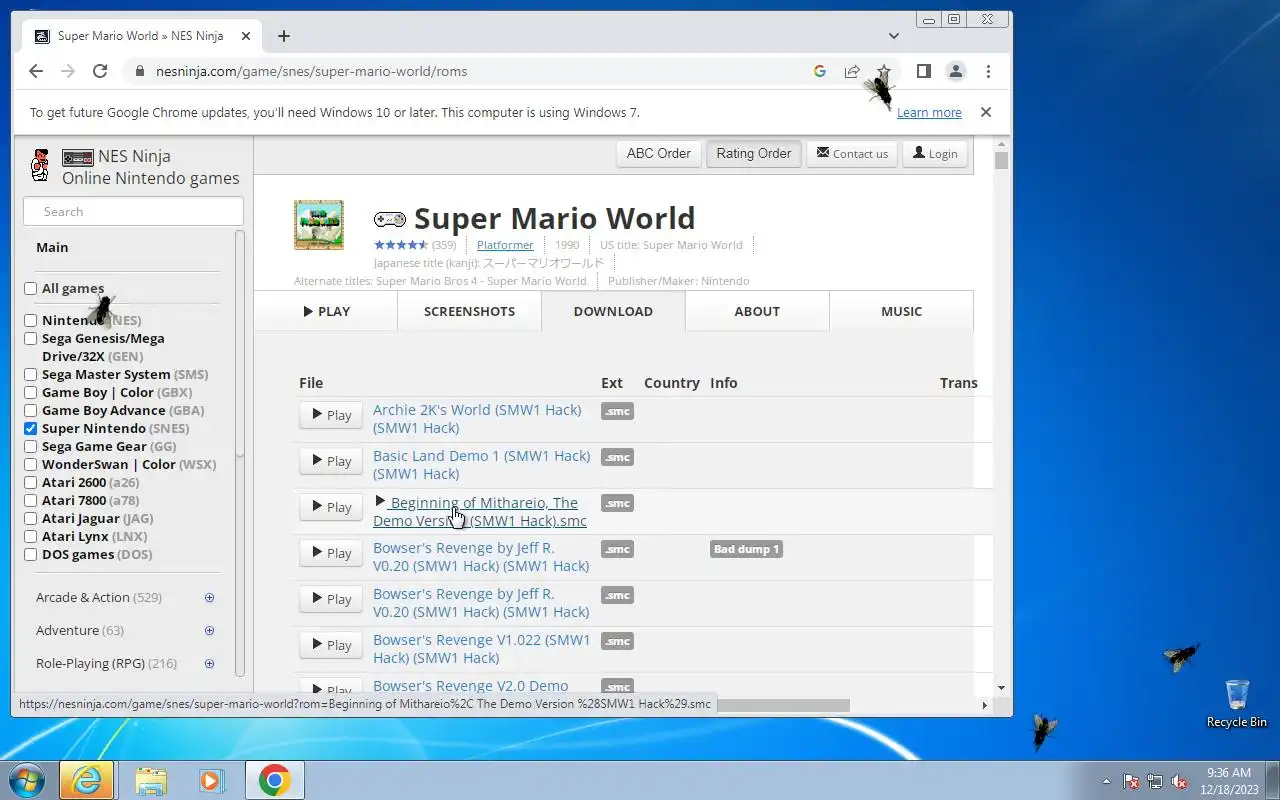Image resolution: width=1280 pixels, height=800 pixels.
Task: Open Chrome's three-dot menu
Action: click(x=988, y=71)
